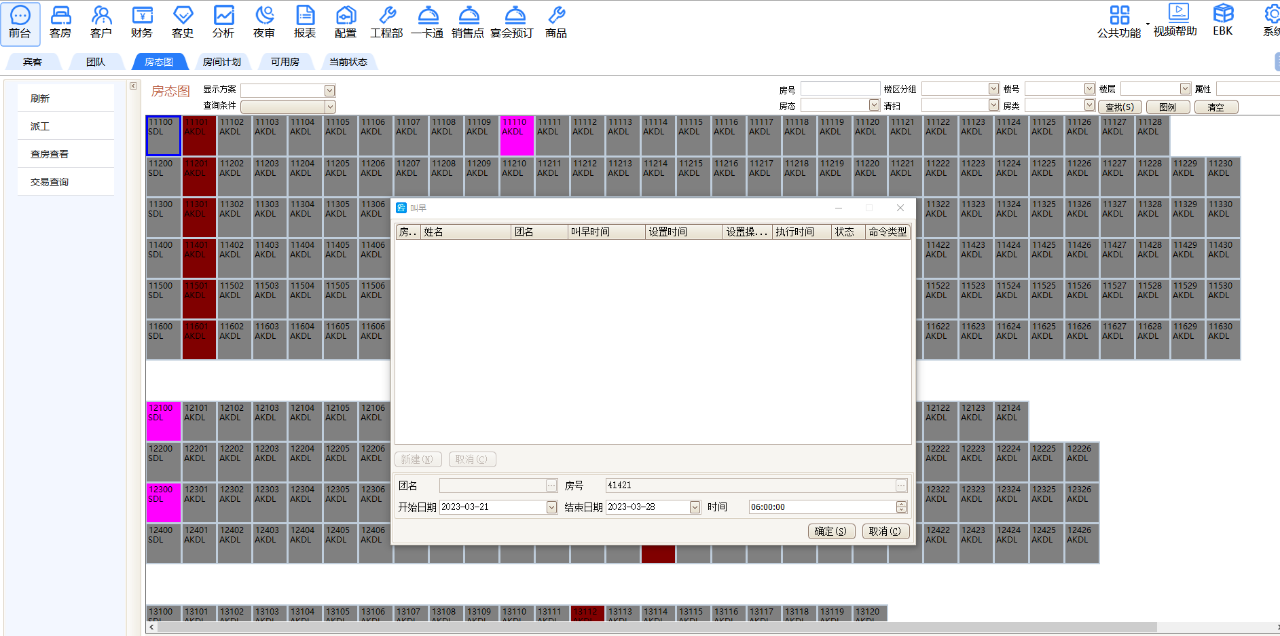Click the EBK cube icon
The width and height of the screenshot is (1280, 636).
click(1223, 20)
